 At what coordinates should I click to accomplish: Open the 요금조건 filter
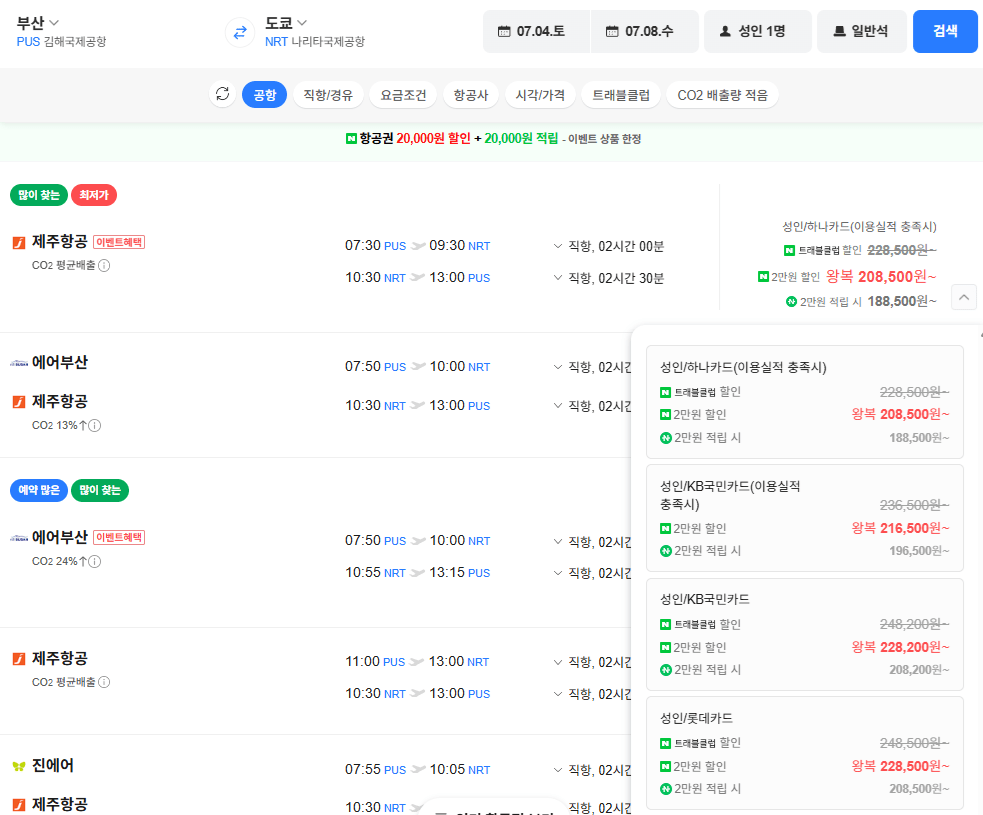click(403, 95)
